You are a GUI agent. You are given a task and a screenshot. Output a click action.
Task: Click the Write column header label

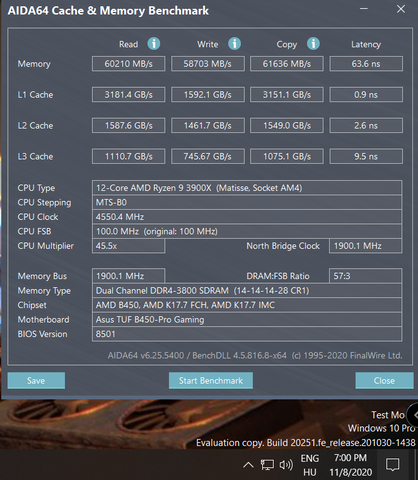207,44
